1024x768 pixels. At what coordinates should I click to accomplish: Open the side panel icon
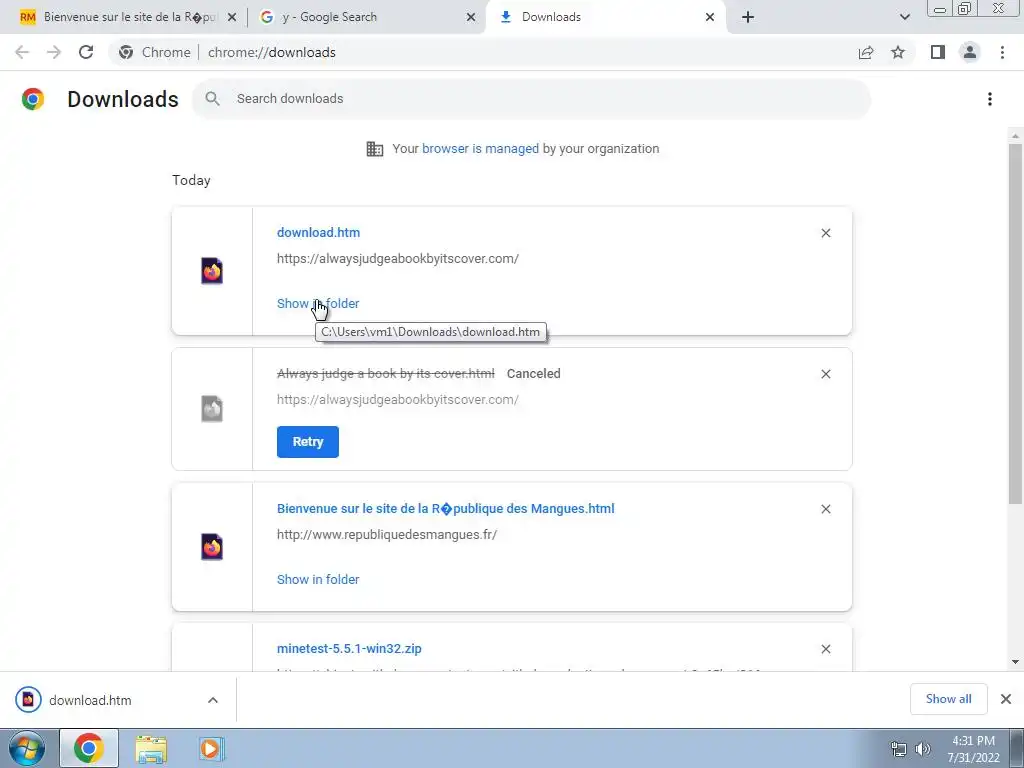pos(938,52)
